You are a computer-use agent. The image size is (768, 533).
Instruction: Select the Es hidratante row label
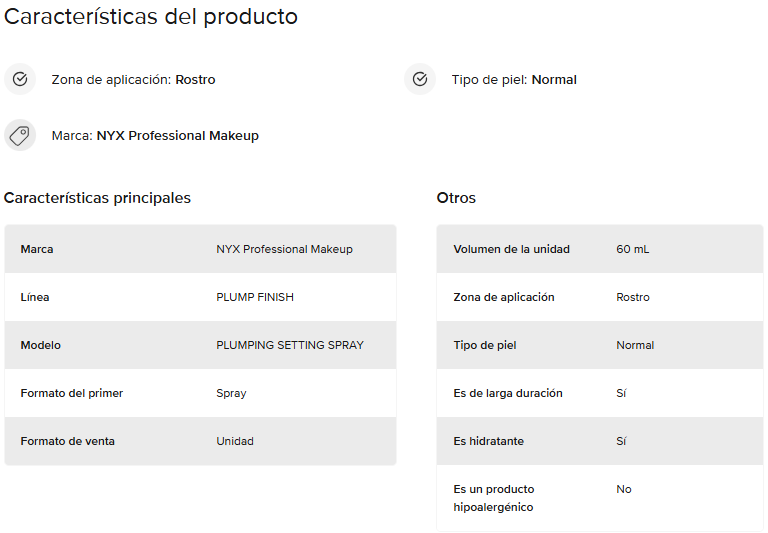[x=489, y=441]
